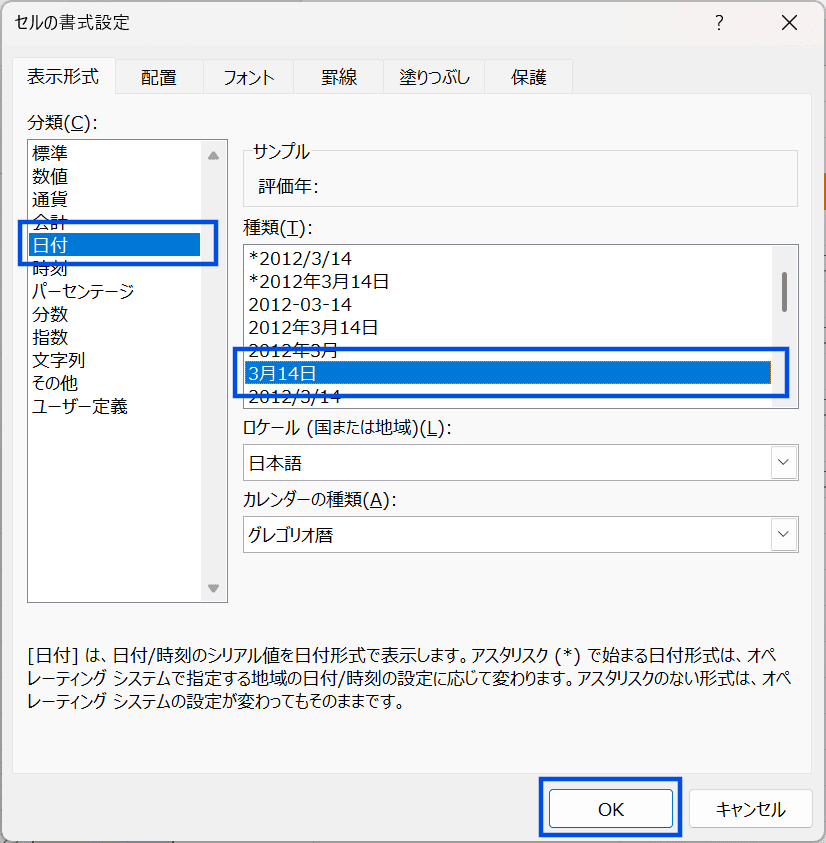Expand the ロケール dropdown showing 日本語
Image resolution: width=826 pixels, height=843 pixels.
click(x=784, y=463)
